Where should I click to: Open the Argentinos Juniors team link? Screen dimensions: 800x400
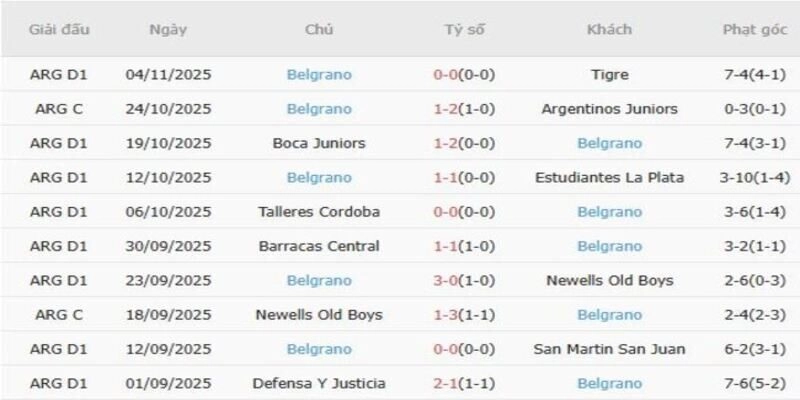pyautogui.click(x=609, y=108)
